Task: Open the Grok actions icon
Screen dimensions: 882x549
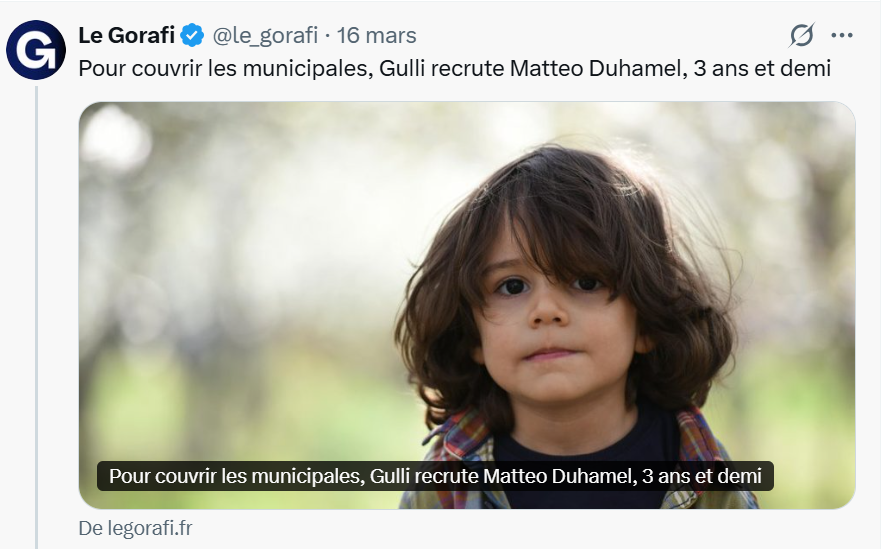Action: [801, 36]
